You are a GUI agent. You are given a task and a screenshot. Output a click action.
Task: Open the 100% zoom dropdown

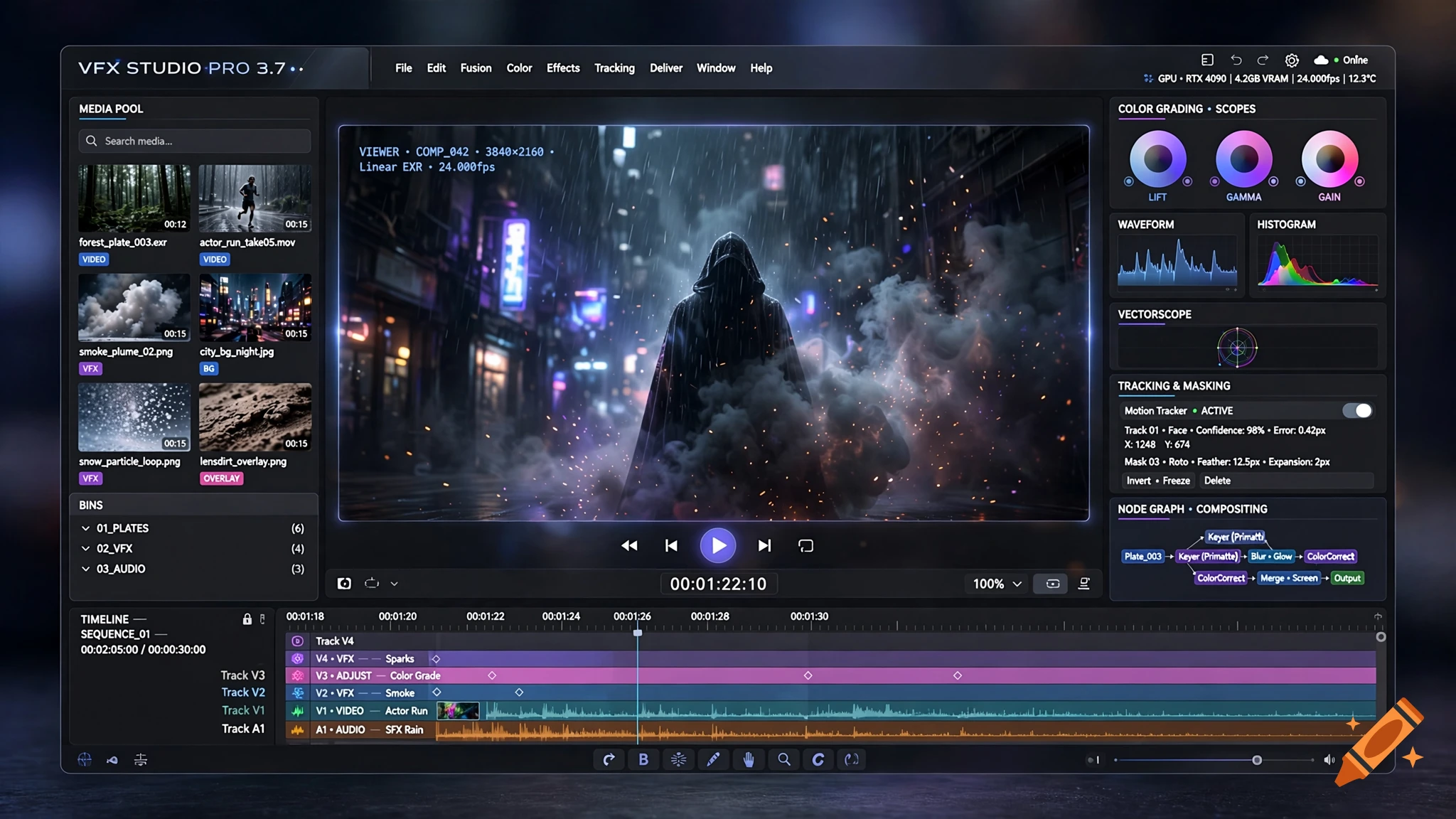coord(997,584)
